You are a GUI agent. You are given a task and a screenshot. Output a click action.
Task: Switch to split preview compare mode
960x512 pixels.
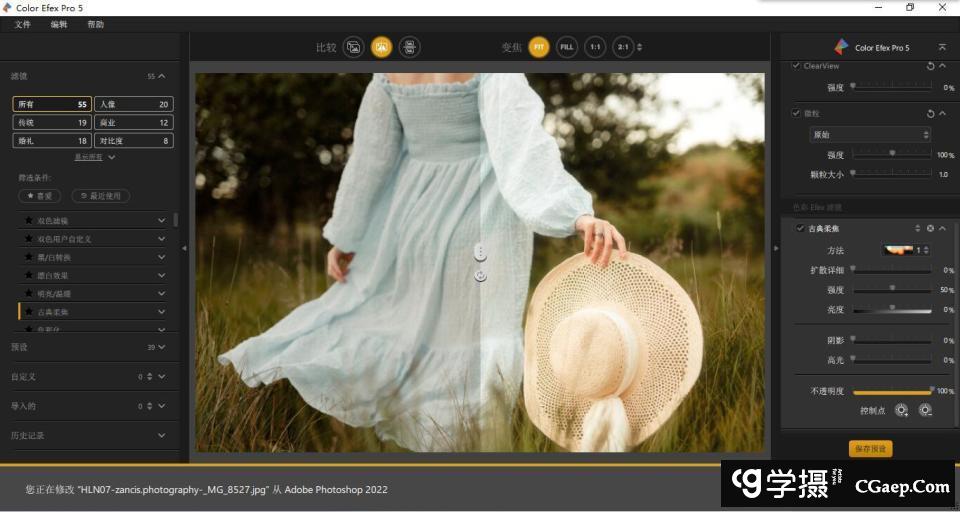[381, 47]
